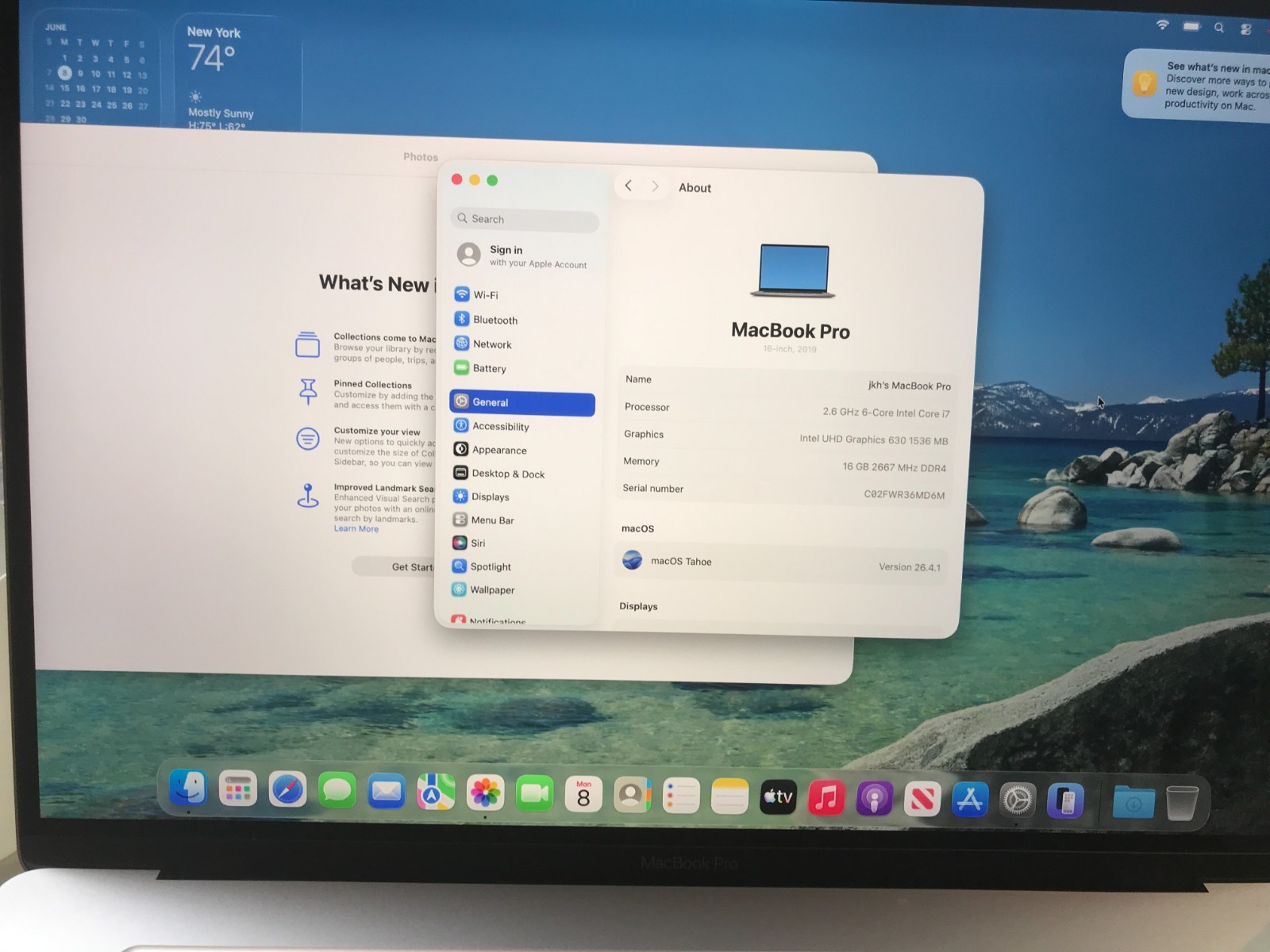Open System Settings gear in Dock
Screen dimensions: 1270x952
click(1018, 801)
